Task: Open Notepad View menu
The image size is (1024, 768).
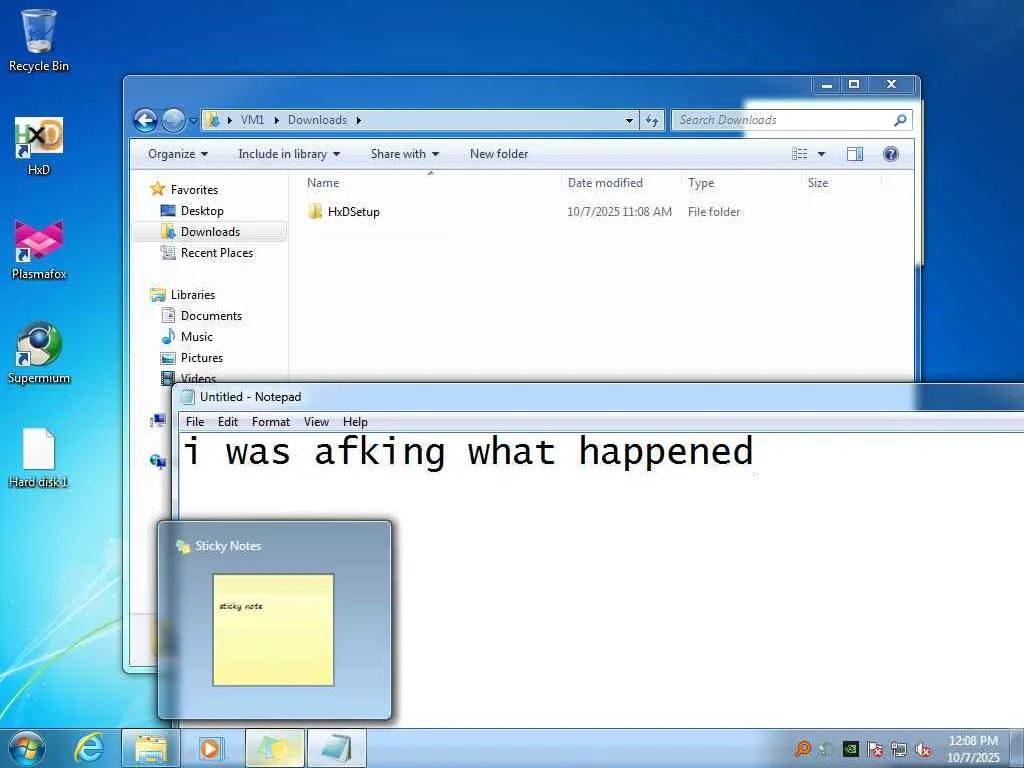Action: [x=316, y=422]
